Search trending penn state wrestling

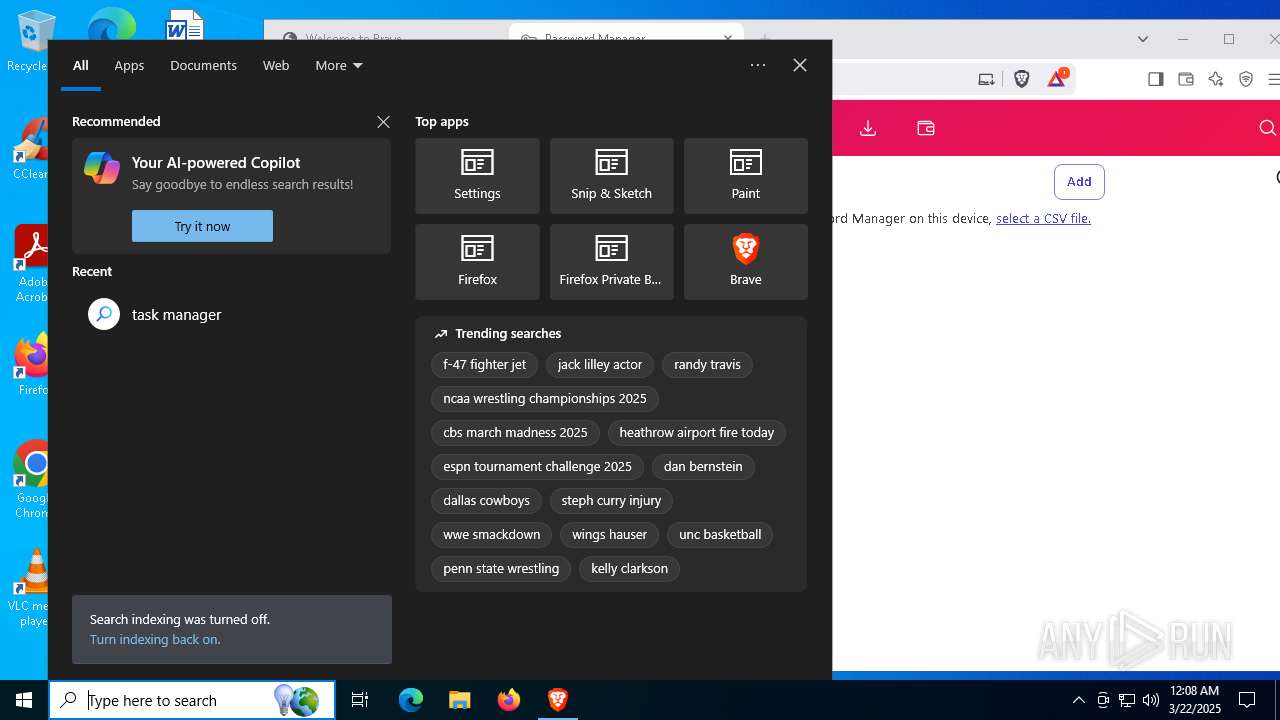point(501,569)
